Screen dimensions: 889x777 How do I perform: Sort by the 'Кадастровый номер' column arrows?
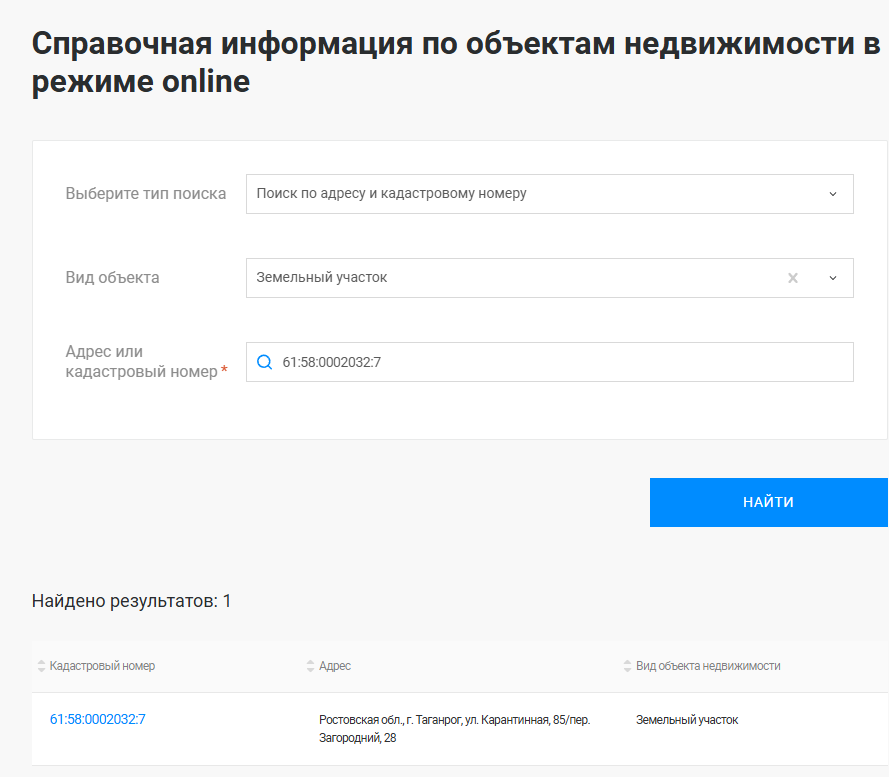[41, 666]
